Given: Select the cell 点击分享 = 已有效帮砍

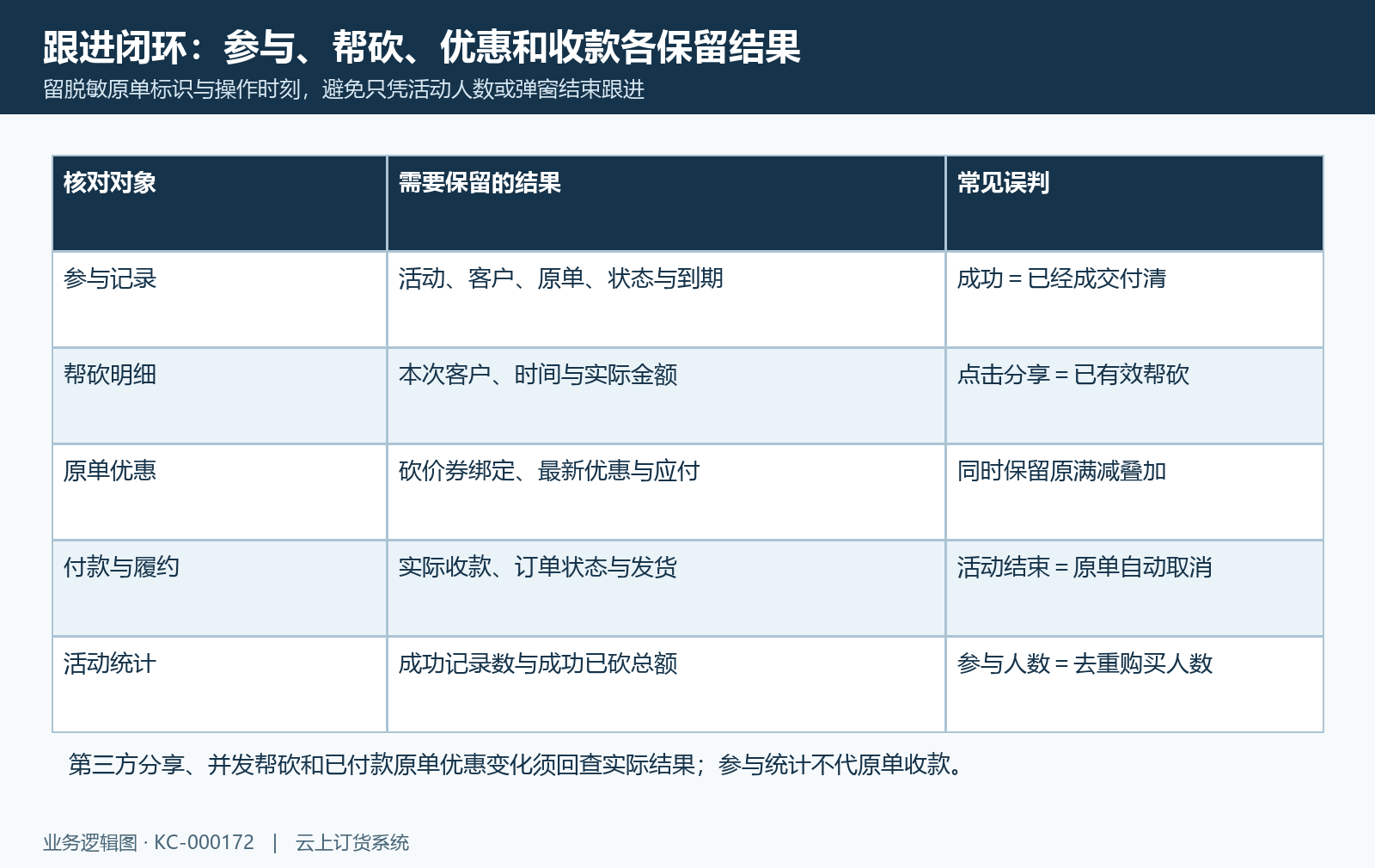Looking at the screenshot, I should click(x=1134, y=396).
